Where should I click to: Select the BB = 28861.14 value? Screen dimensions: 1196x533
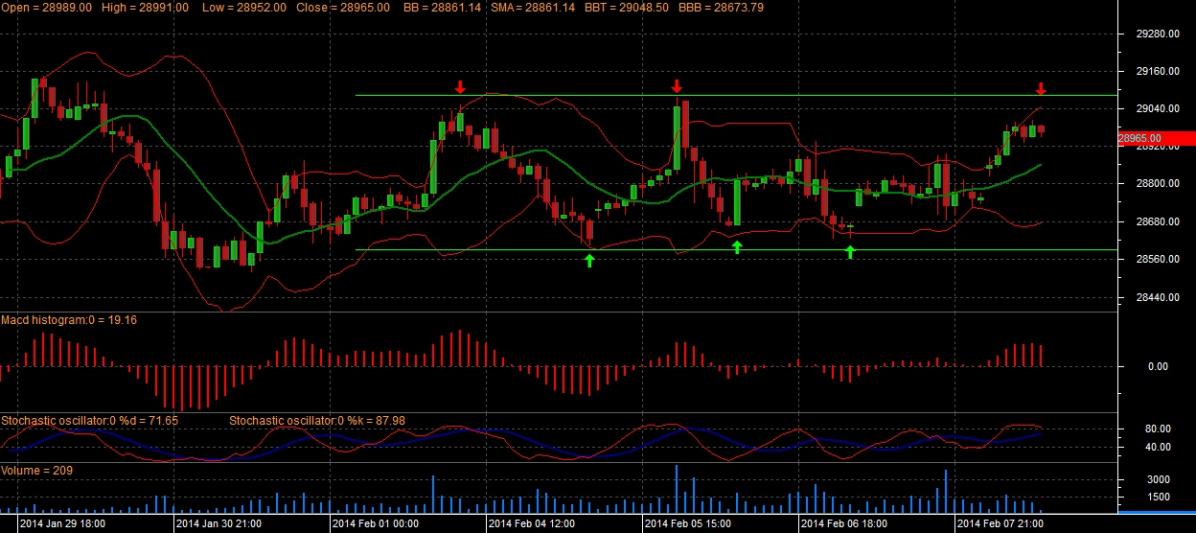(443, 7)
